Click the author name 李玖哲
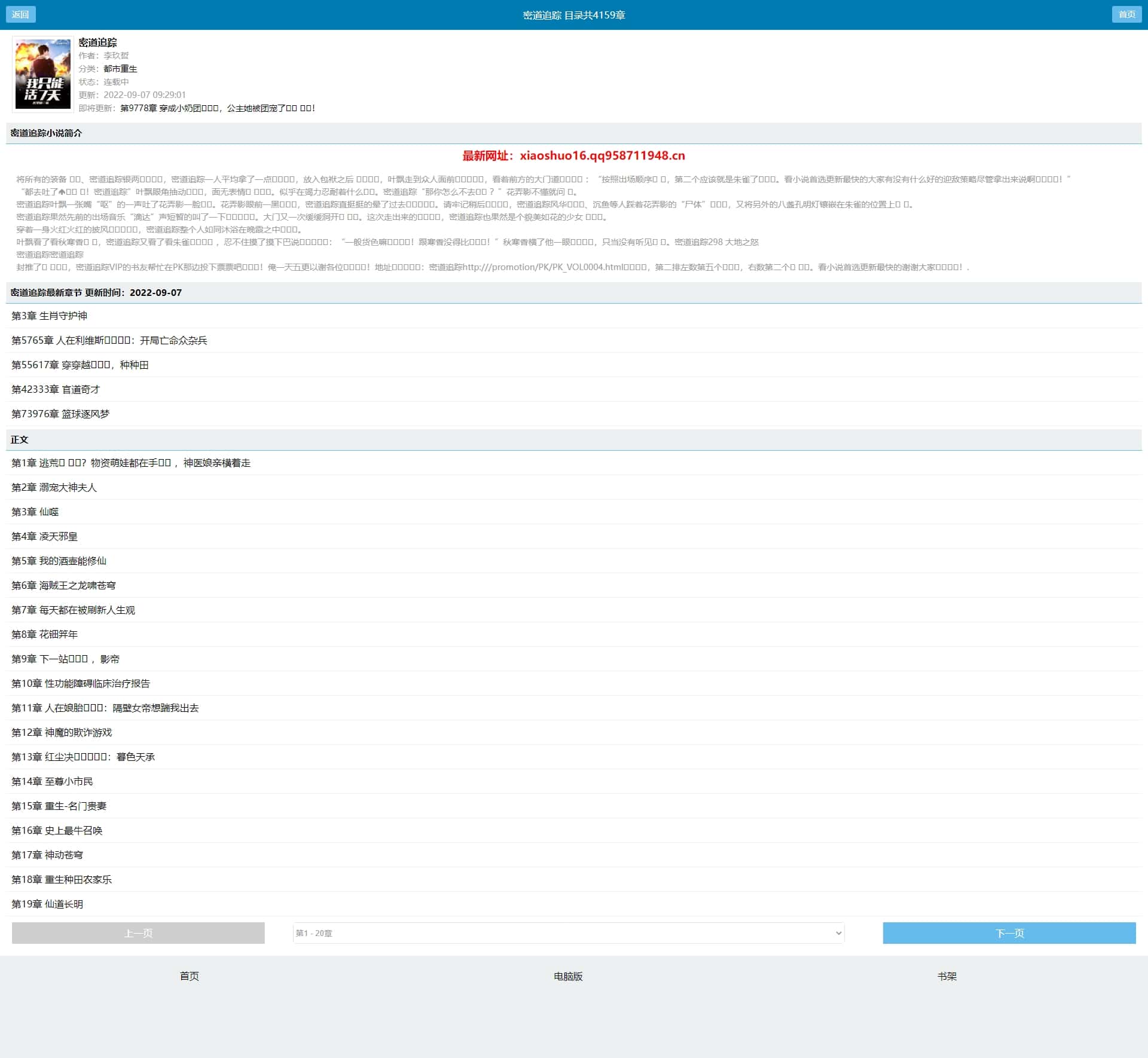This screenshot has height=1058, width=1148. pos(116,56)
